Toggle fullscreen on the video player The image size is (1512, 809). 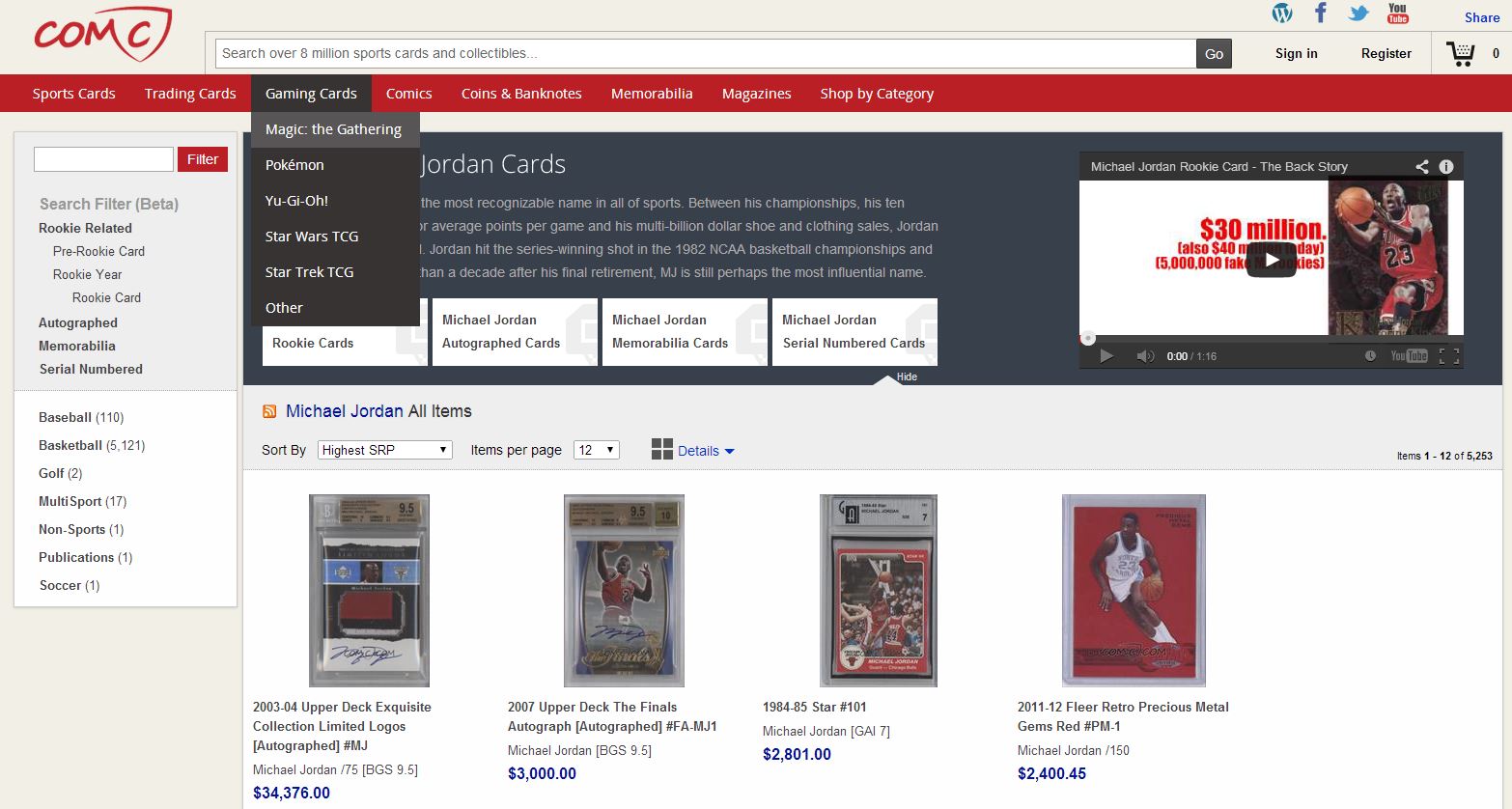click(x=1451, y=356)
